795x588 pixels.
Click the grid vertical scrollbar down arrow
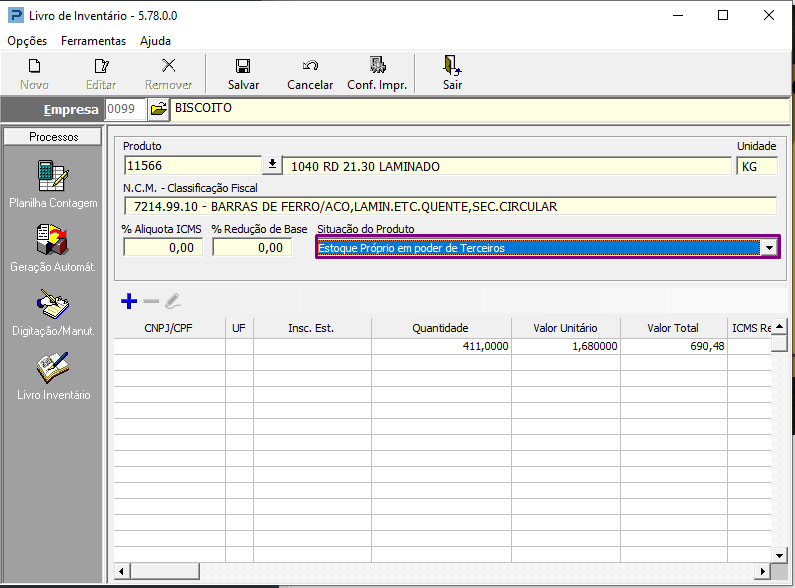click(779, 555)
